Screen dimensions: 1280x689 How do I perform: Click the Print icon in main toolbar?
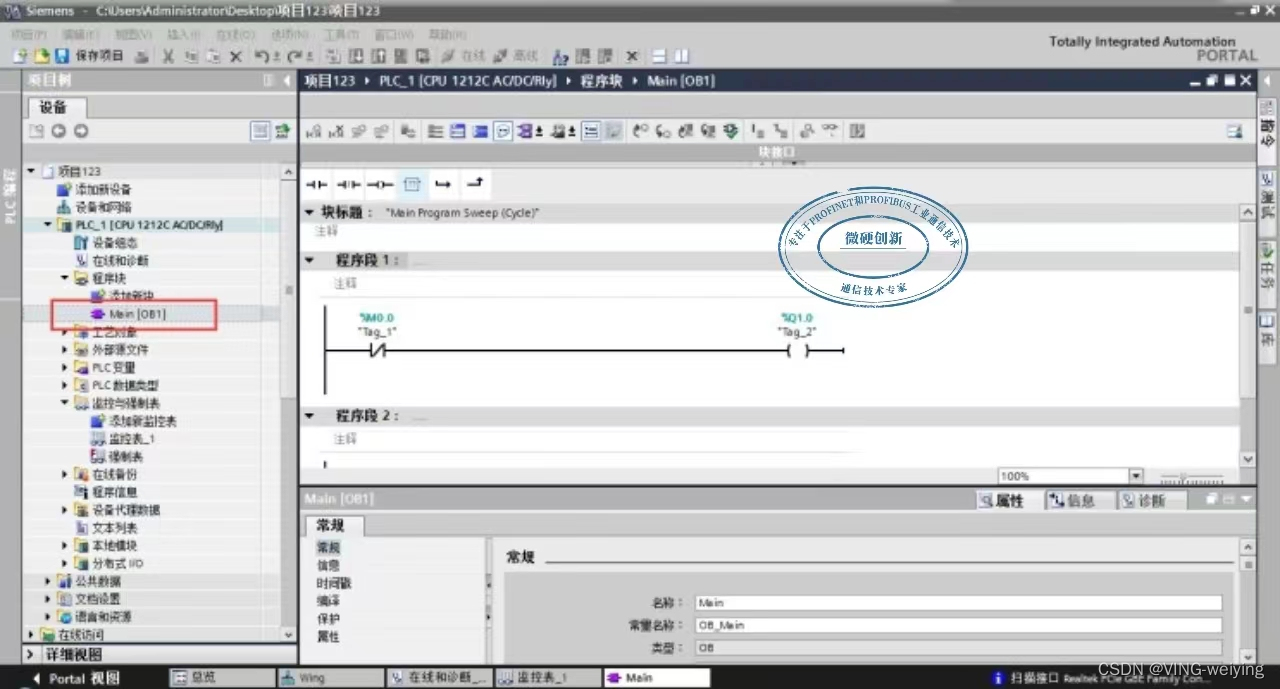pyautogui.click(x=142, y=56)
